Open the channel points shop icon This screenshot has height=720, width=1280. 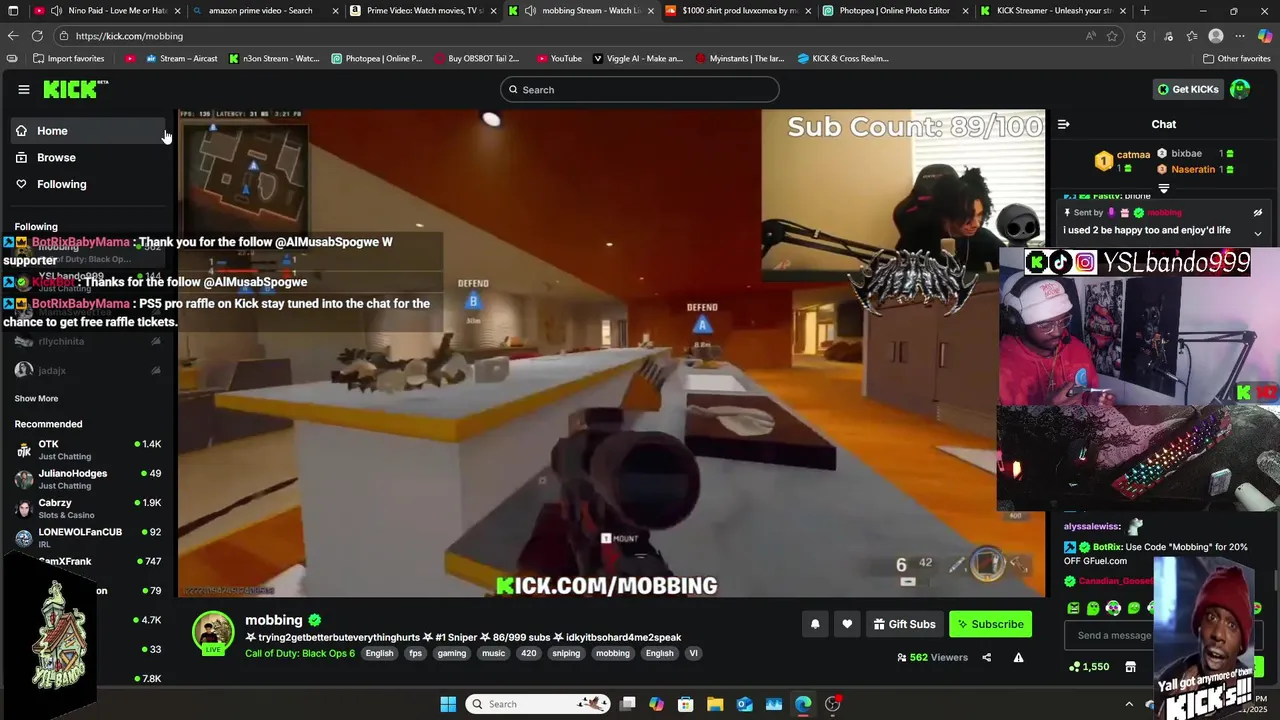coord(1130,667)
